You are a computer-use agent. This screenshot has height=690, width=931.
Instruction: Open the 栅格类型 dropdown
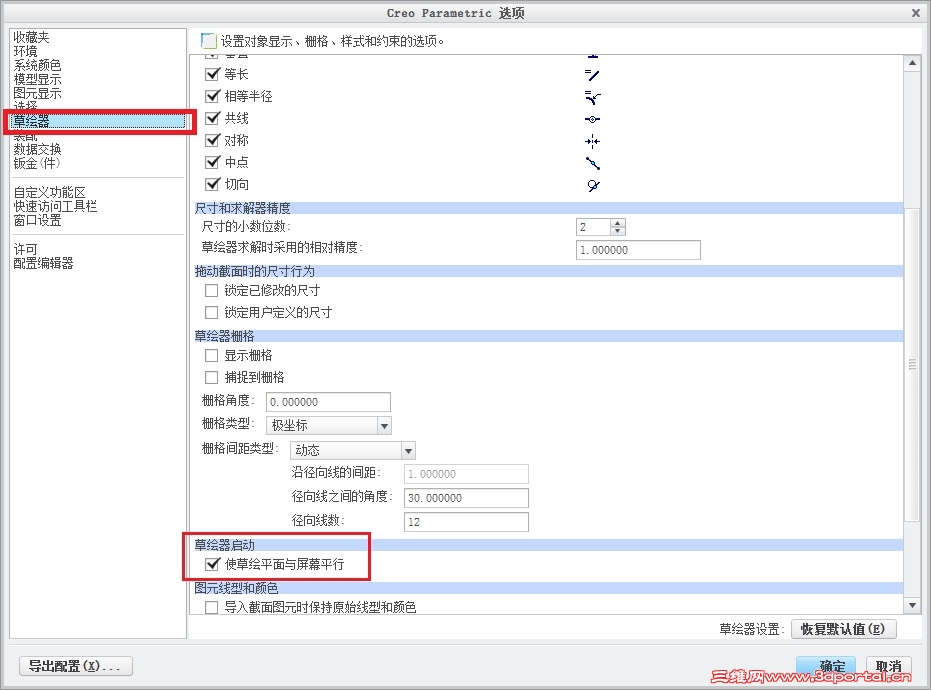328,425
